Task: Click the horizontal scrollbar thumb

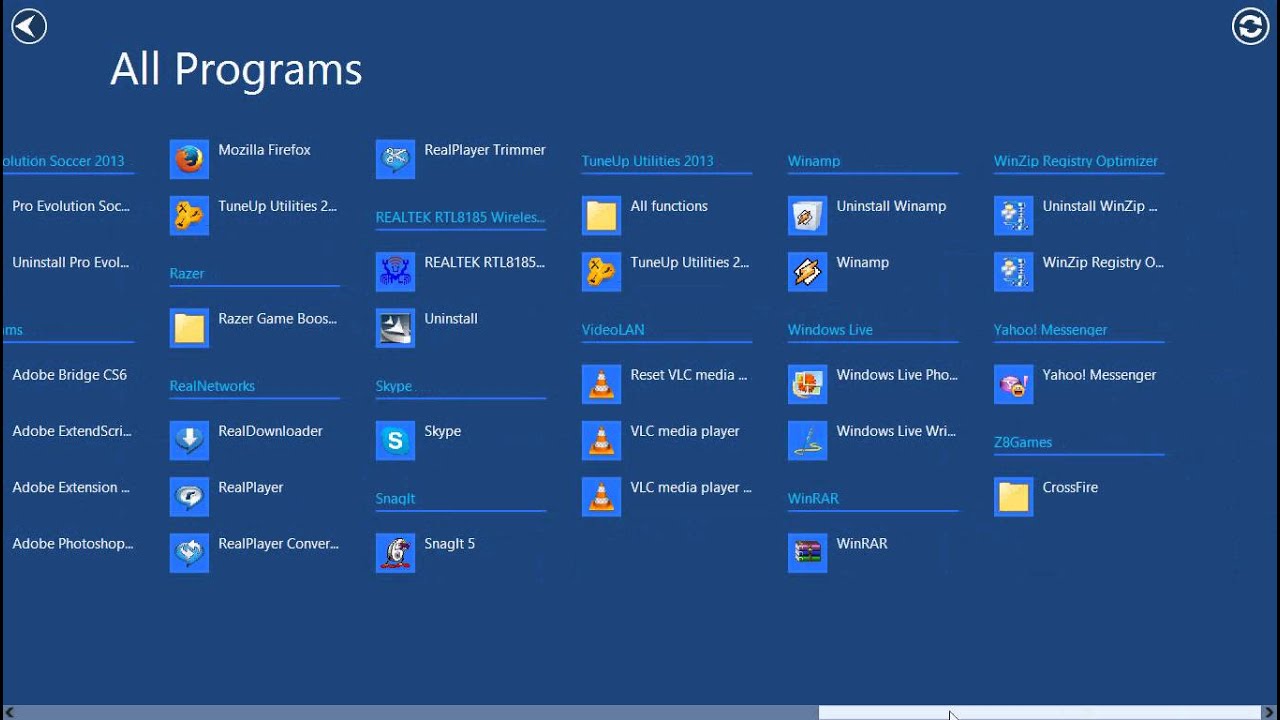Action: click(1040, 713)
